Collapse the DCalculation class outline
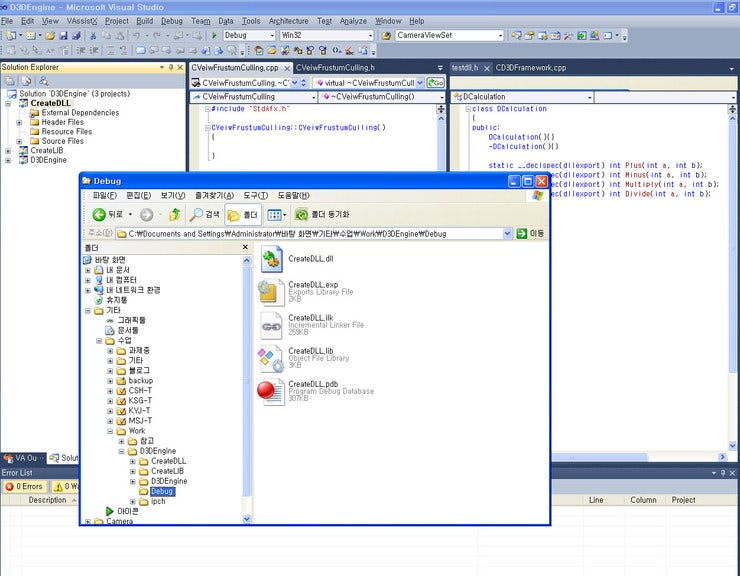Viewport: 740px width, 576px height. [468, 109]
